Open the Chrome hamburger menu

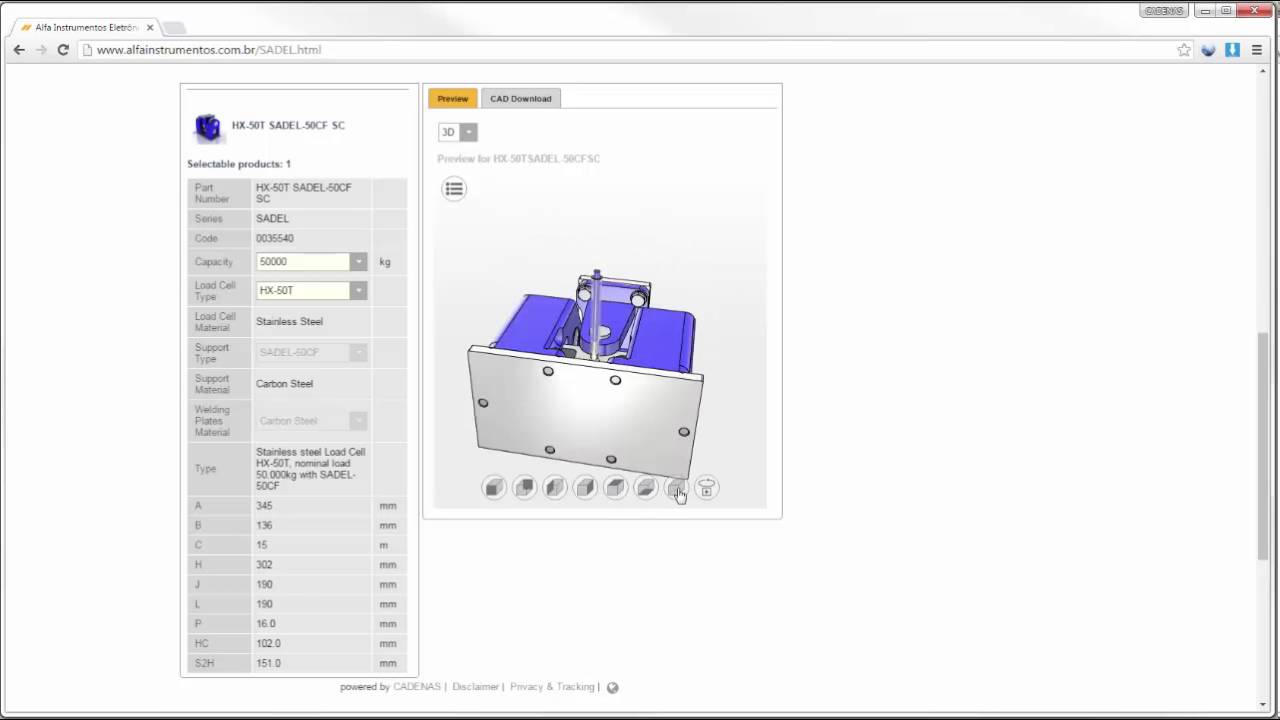click(x=1257, y=49)
